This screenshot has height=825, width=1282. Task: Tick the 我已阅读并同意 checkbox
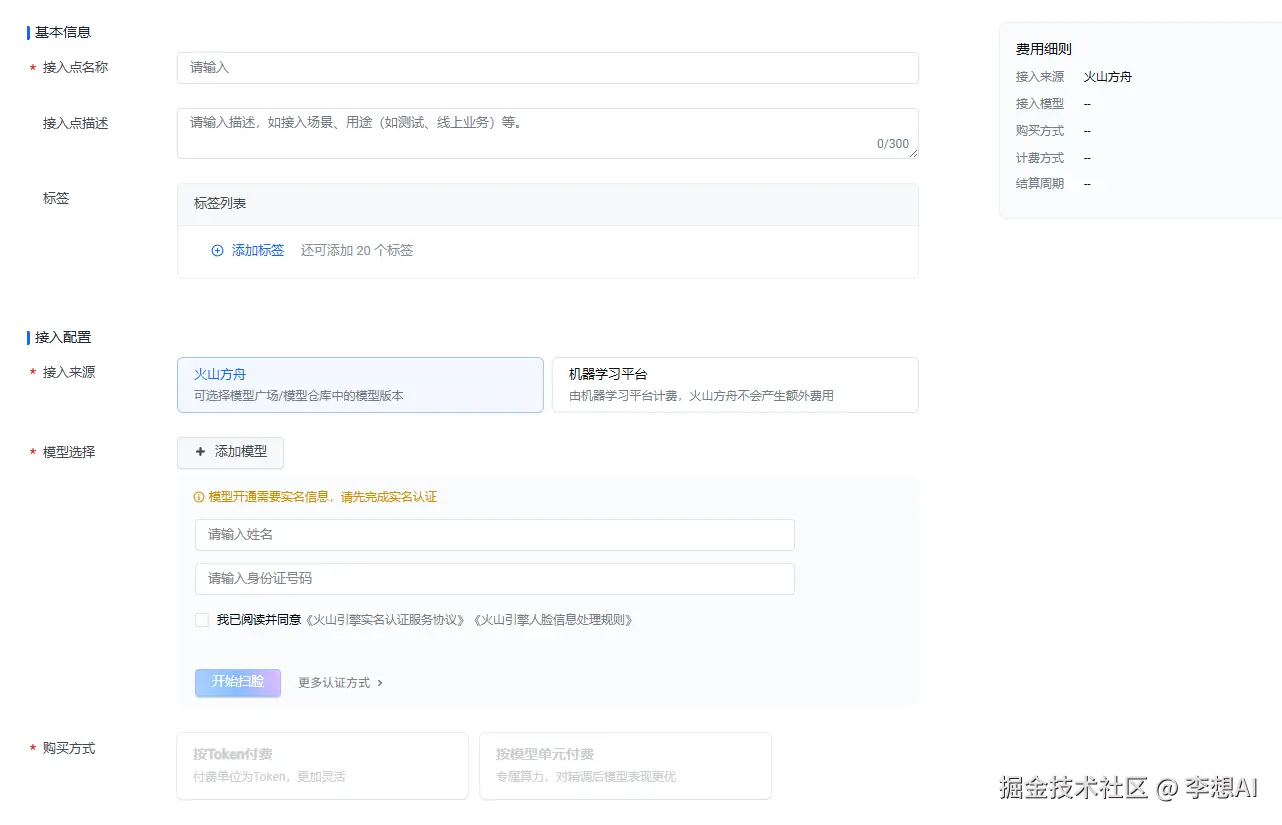202,620
